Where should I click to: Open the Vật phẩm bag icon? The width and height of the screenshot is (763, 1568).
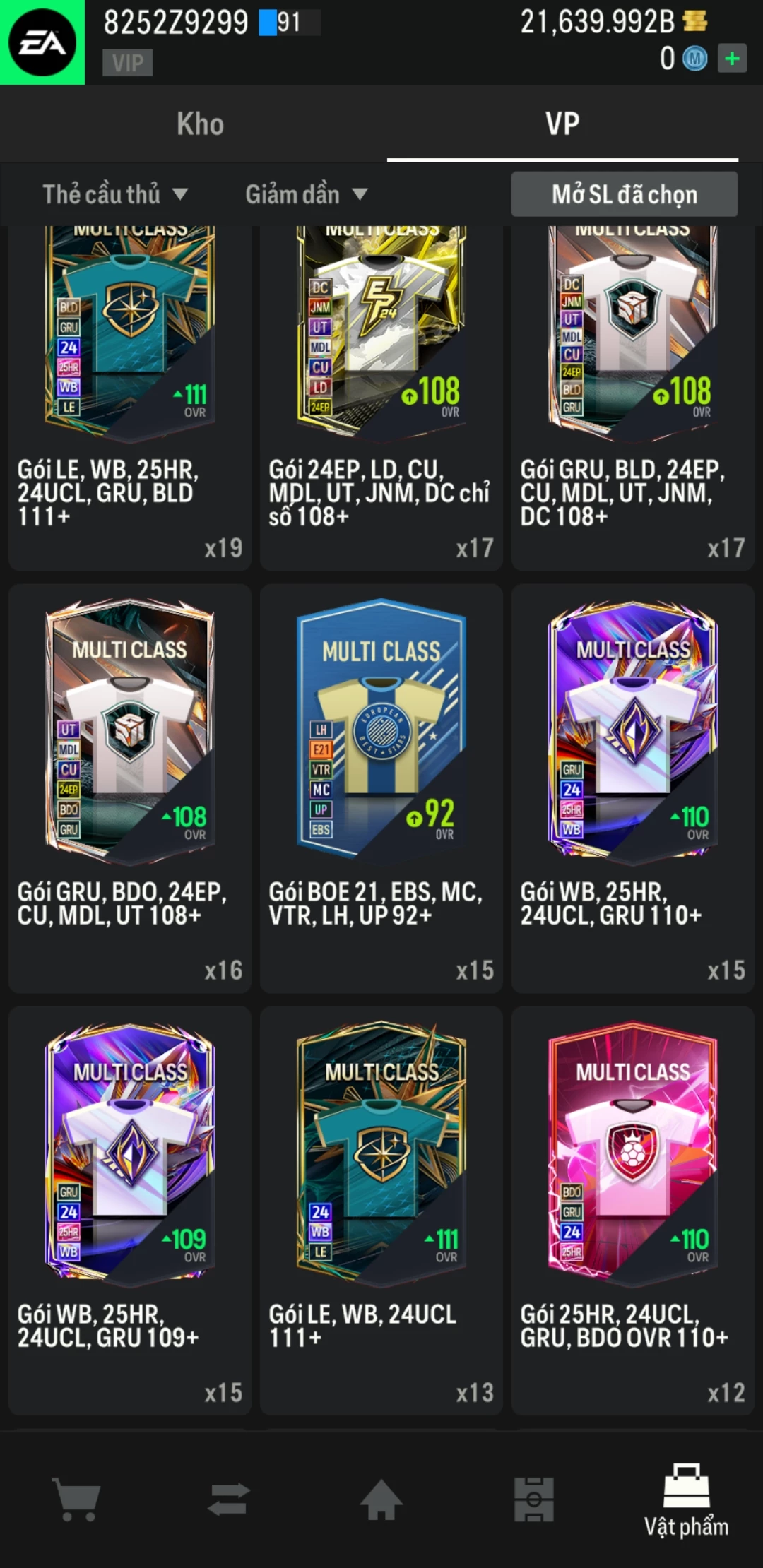(x=686, y=1485)
